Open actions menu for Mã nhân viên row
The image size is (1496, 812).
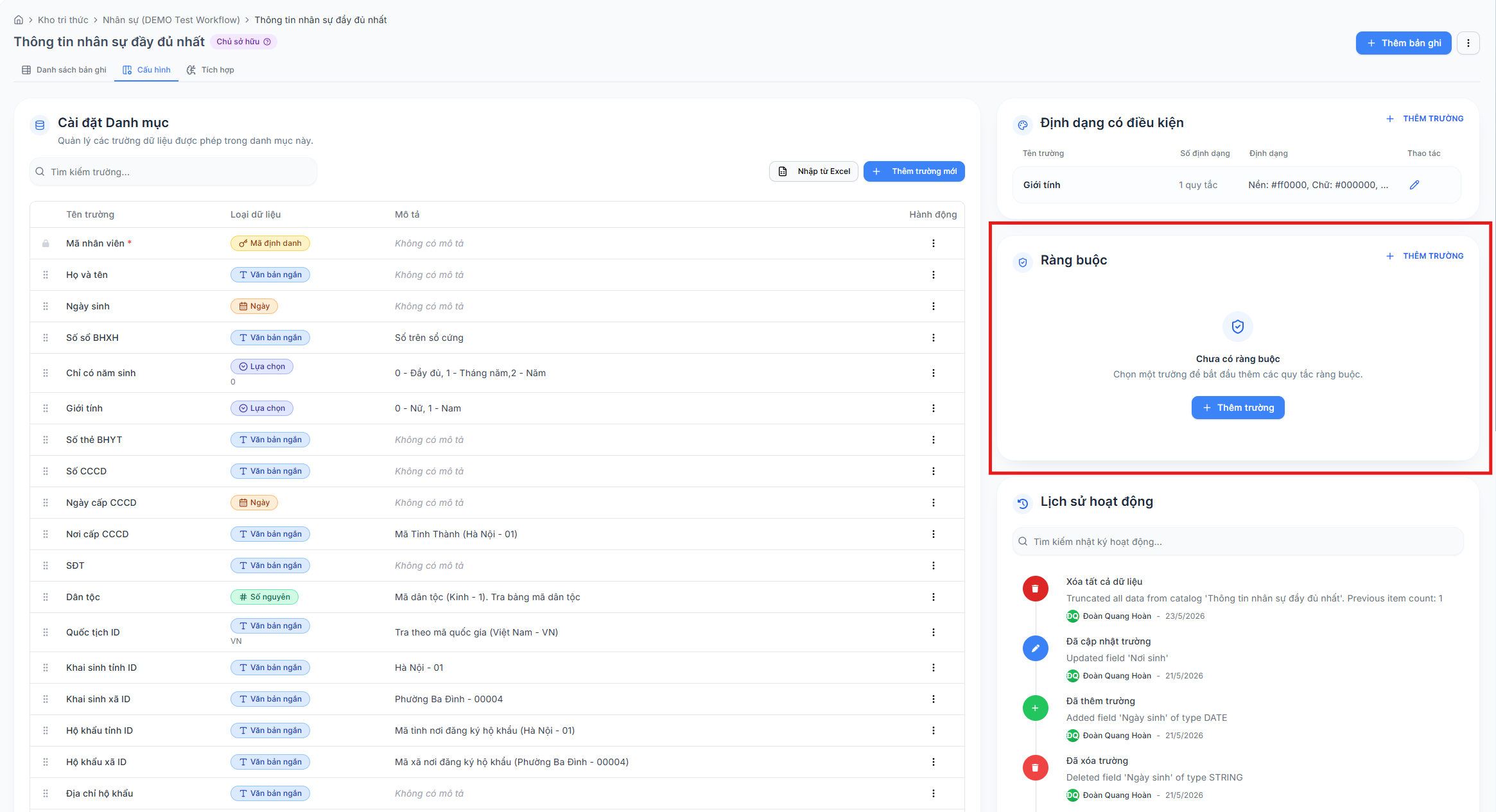pyautogui.click(x=934, y=243)
